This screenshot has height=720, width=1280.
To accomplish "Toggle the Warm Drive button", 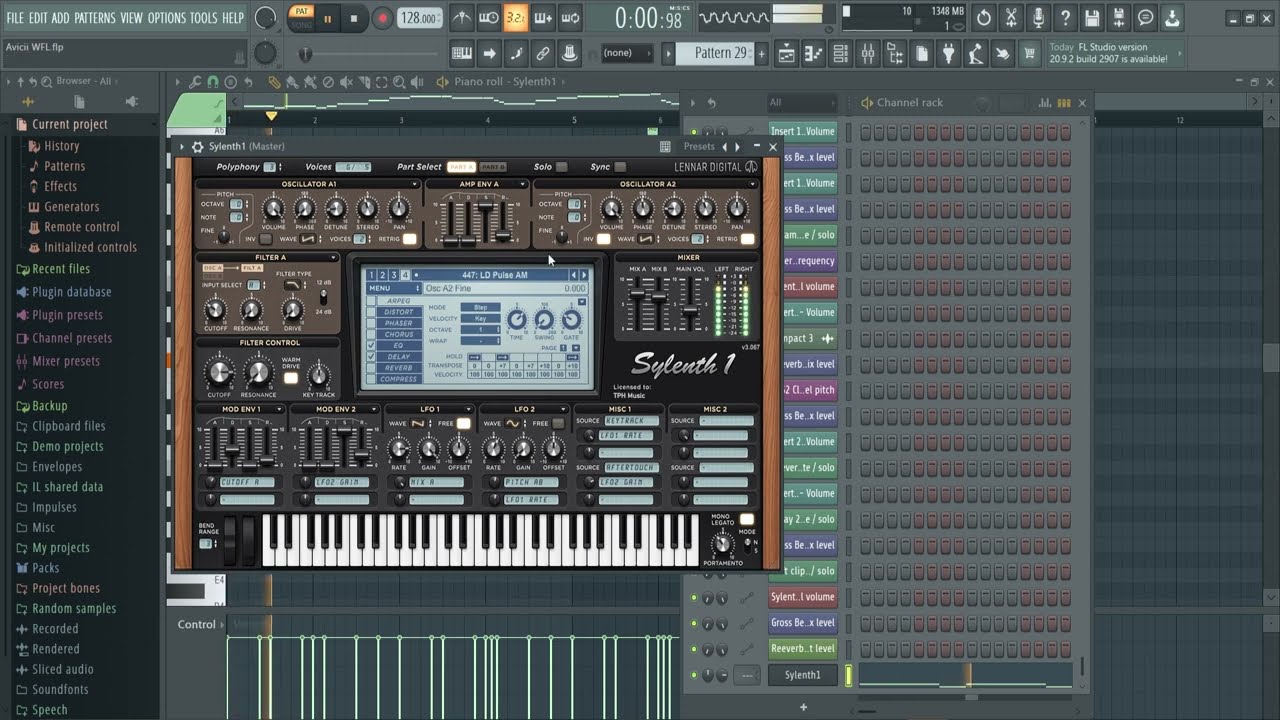I will 291,378.
